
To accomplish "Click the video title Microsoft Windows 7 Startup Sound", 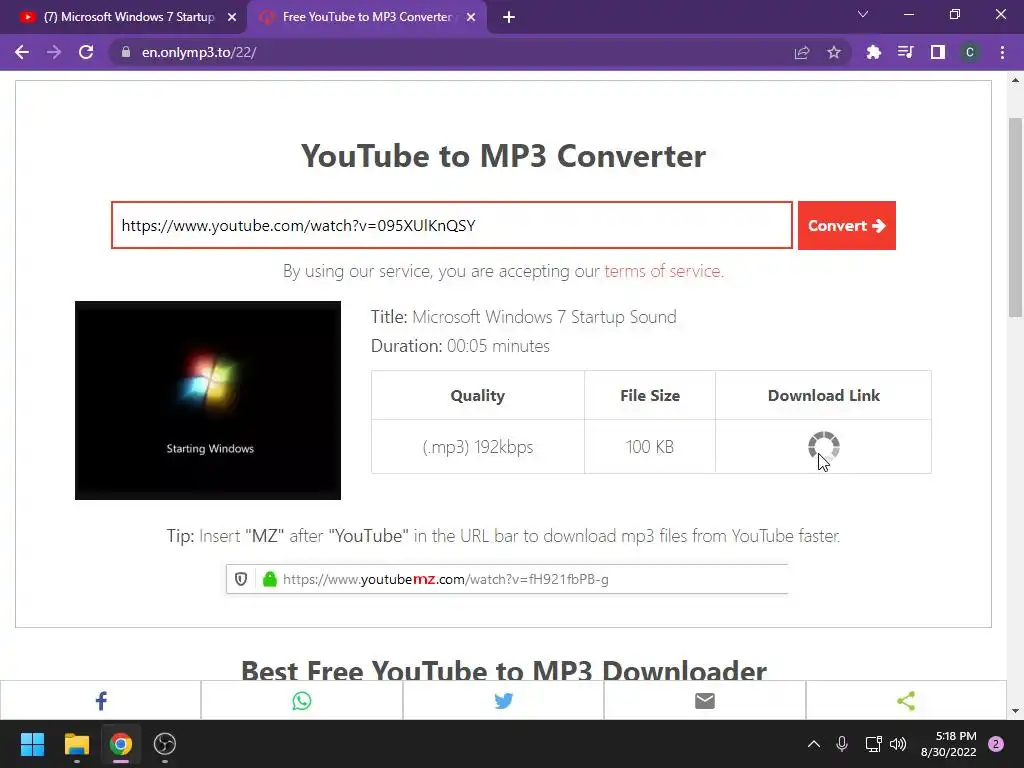I will (x=544, y=317).
